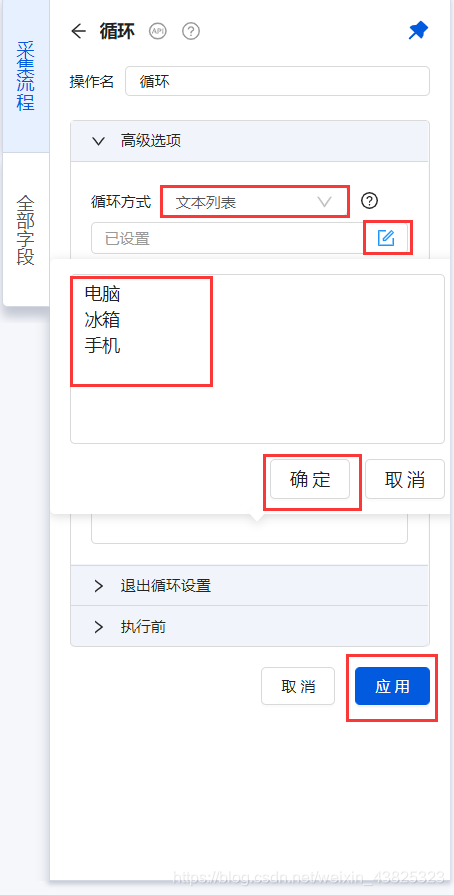Click the back arrow next to 循环

tap(78, 31)
